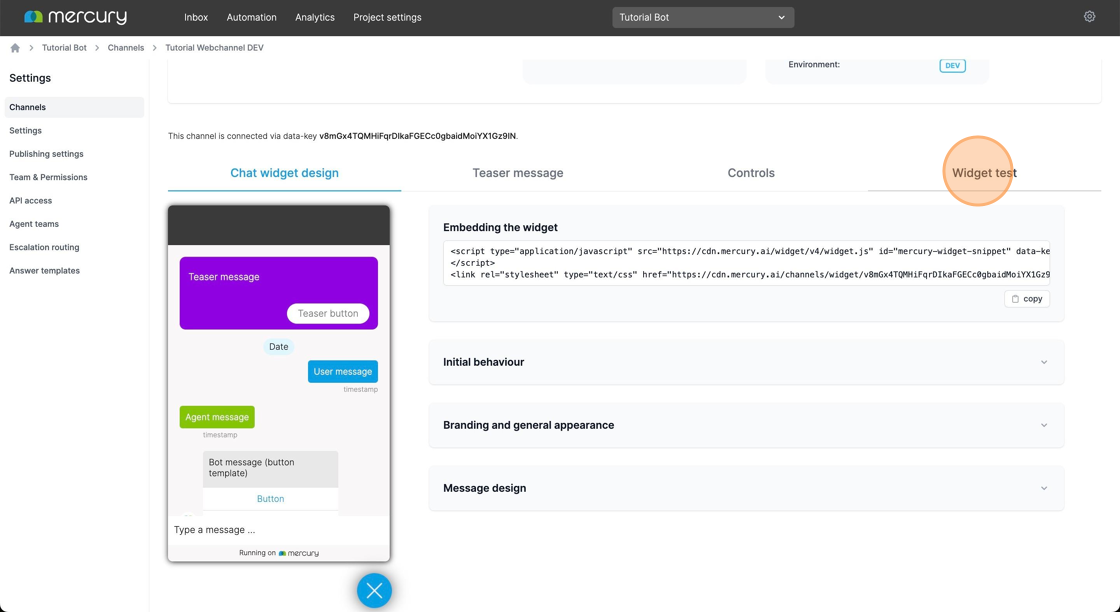Switch to the Widget test tab

984,173
